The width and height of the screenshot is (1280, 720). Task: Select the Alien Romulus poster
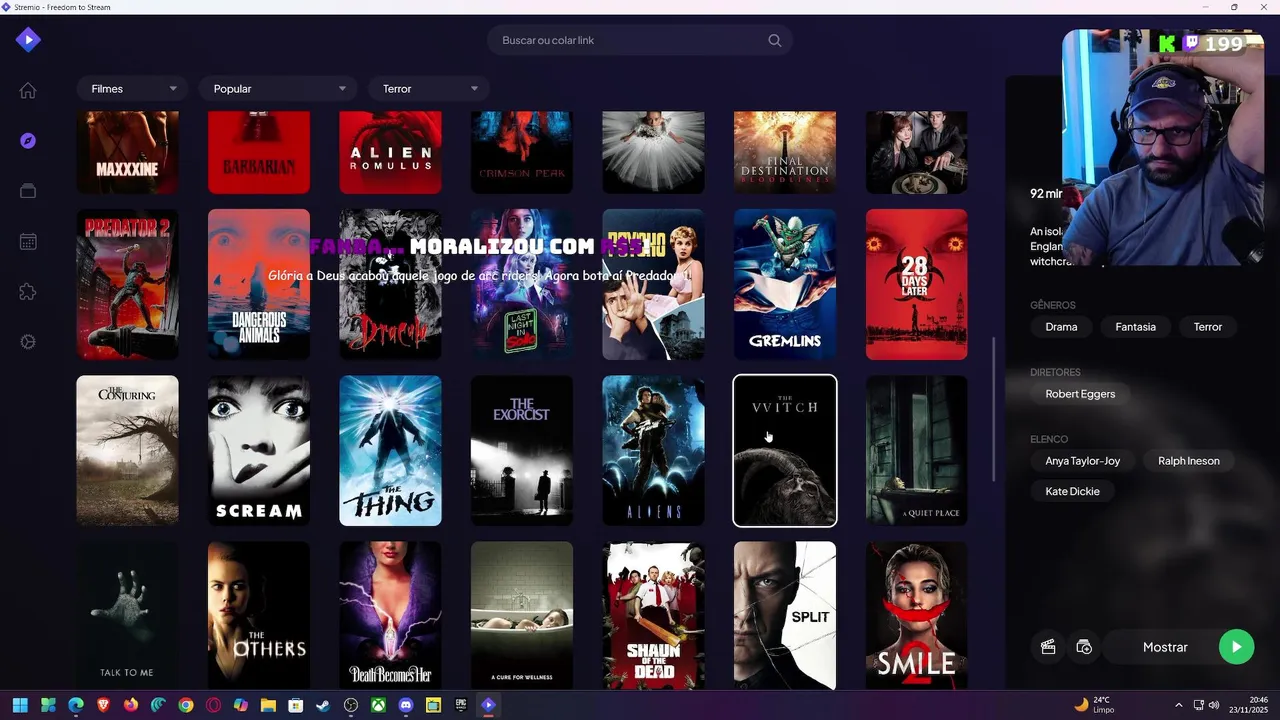point(390,152)
